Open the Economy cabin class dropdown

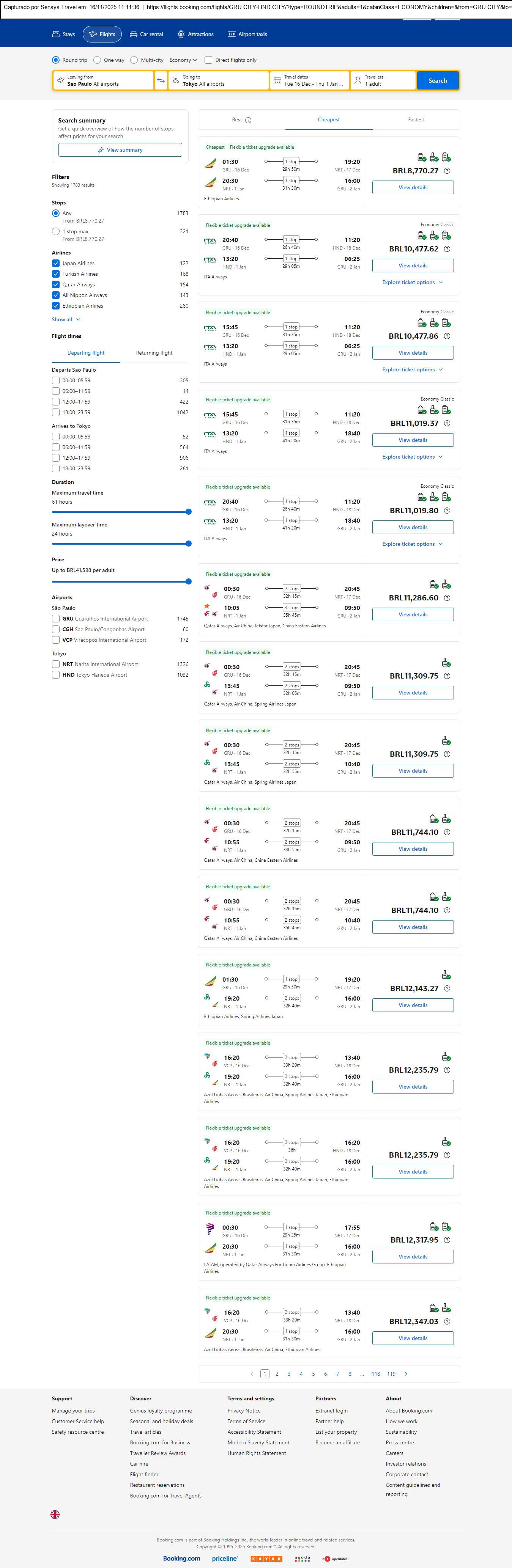(x=183, y=60)
